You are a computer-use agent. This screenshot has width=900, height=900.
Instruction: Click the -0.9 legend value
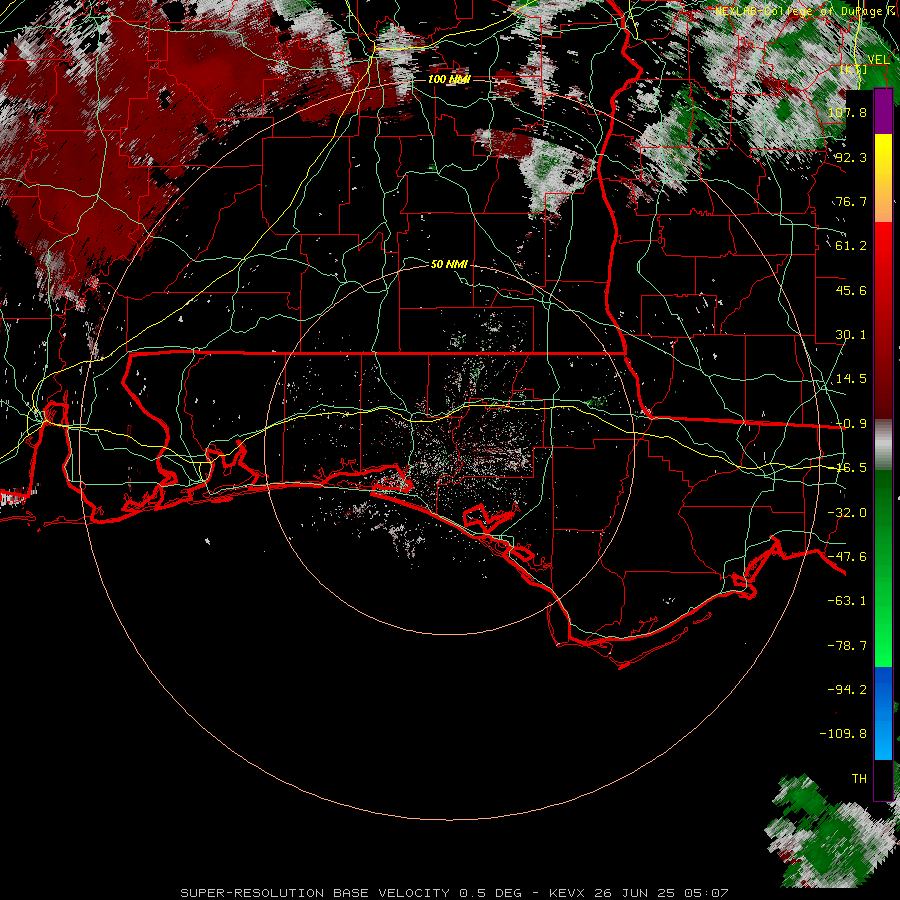[851, 424]
